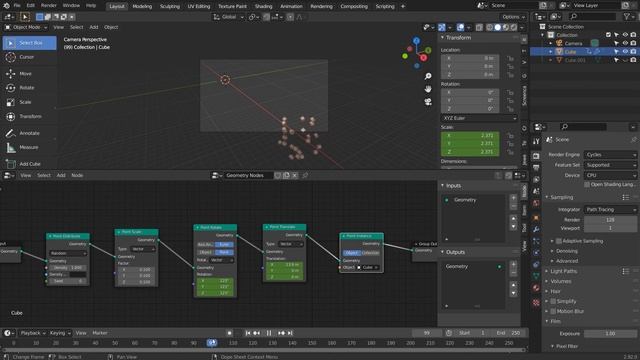This screenshot has height=360, width=640.
Task: Jump to the next keyframe
Action: 282,333
